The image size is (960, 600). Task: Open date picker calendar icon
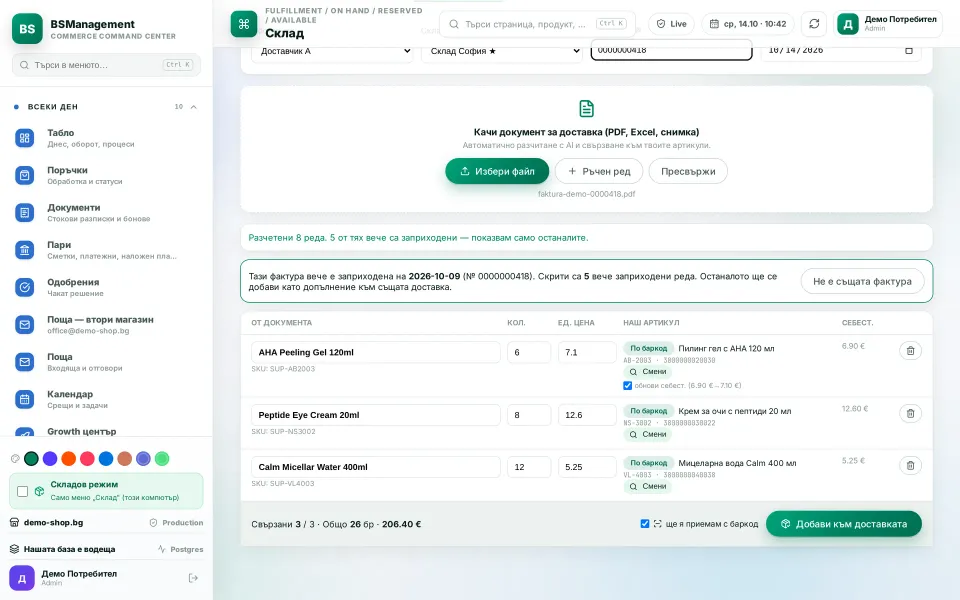[909, 50]
